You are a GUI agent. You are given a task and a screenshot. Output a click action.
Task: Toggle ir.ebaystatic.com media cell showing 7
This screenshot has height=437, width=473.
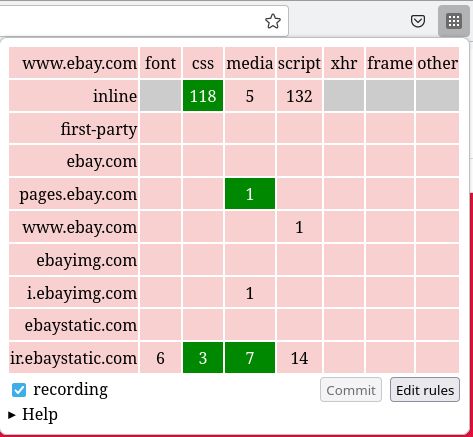250,358
